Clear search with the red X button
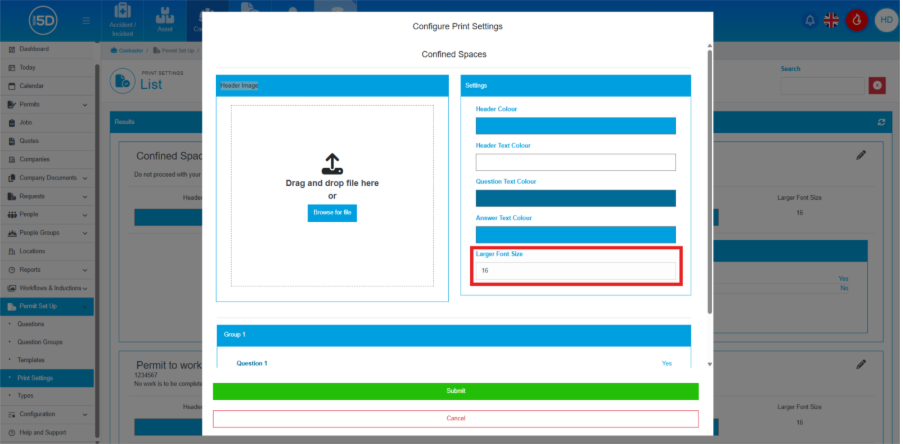 pos(877,86)
